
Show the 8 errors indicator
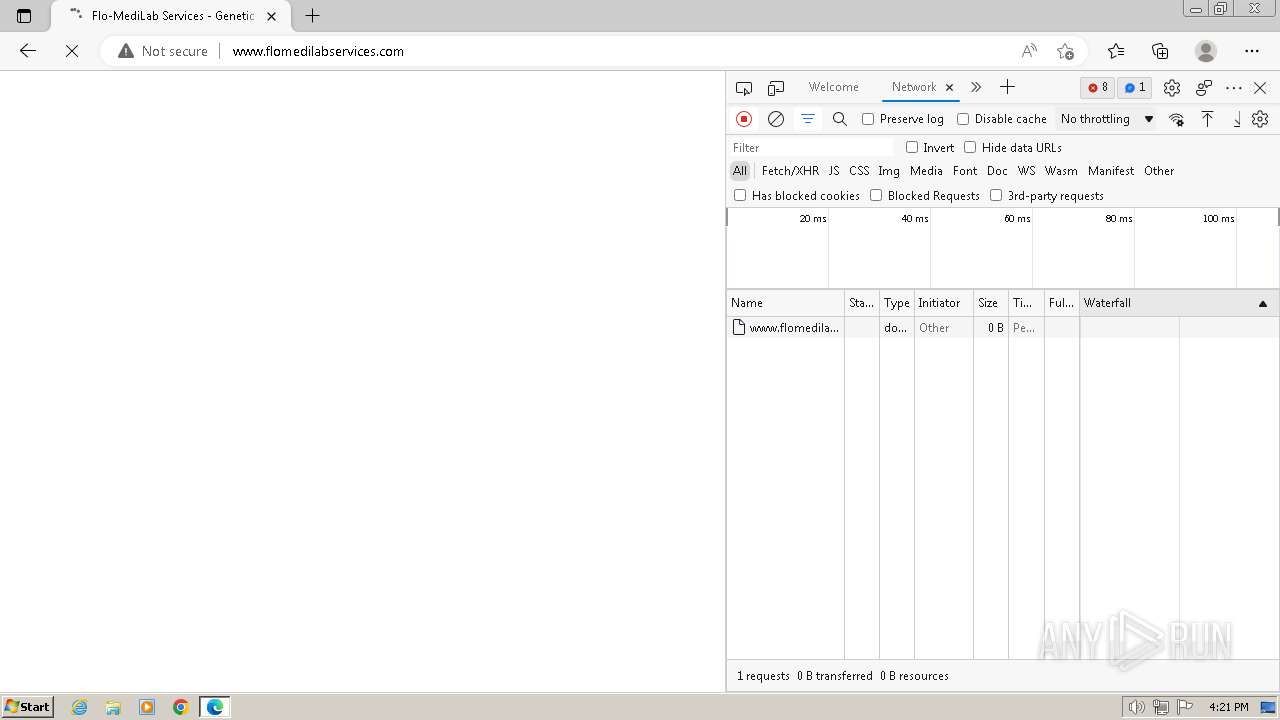[x=1098, y=88]
